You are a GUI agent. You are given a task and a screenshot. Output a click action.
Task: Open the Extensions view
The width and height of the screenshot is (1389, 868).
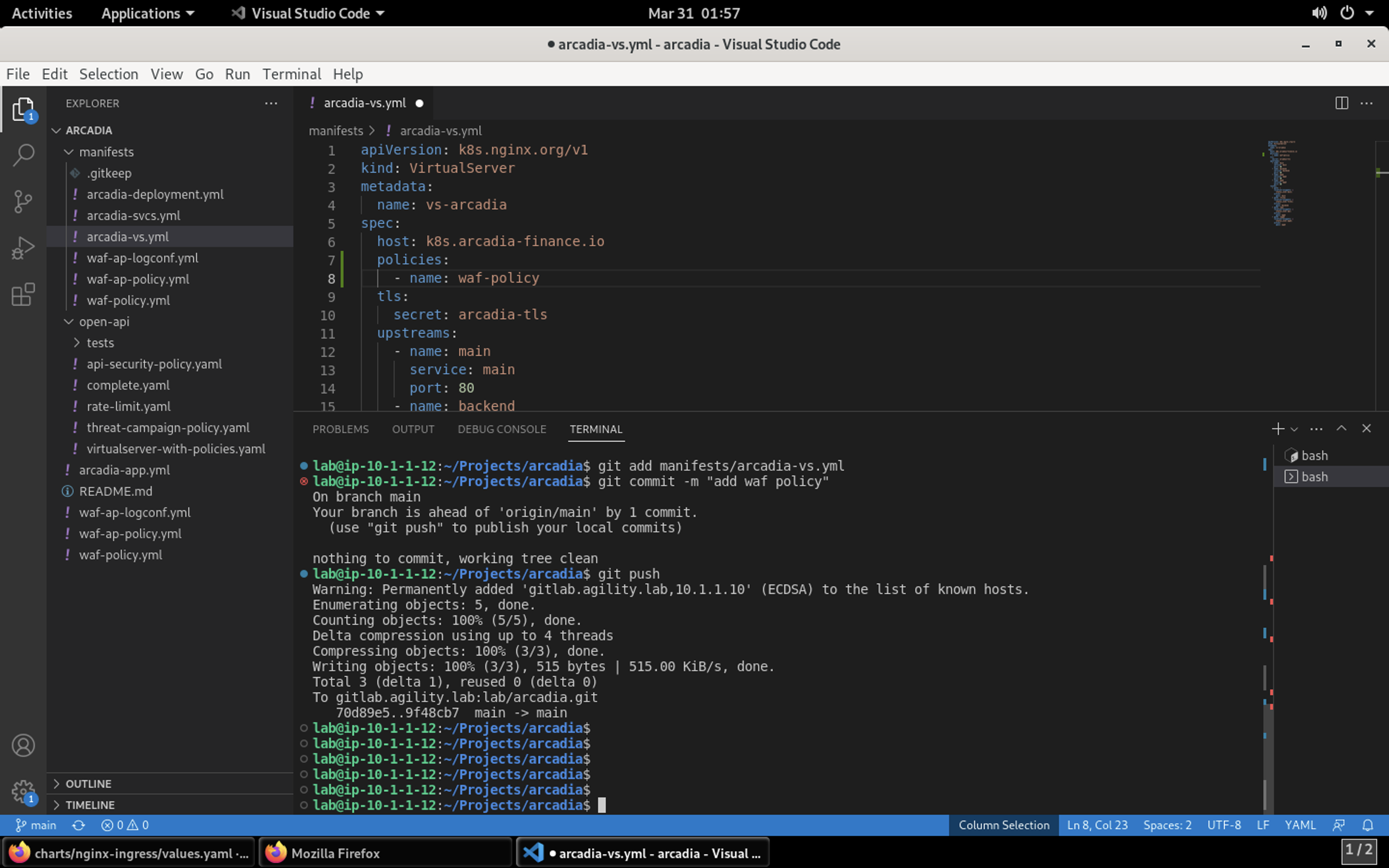coord(23,295)
